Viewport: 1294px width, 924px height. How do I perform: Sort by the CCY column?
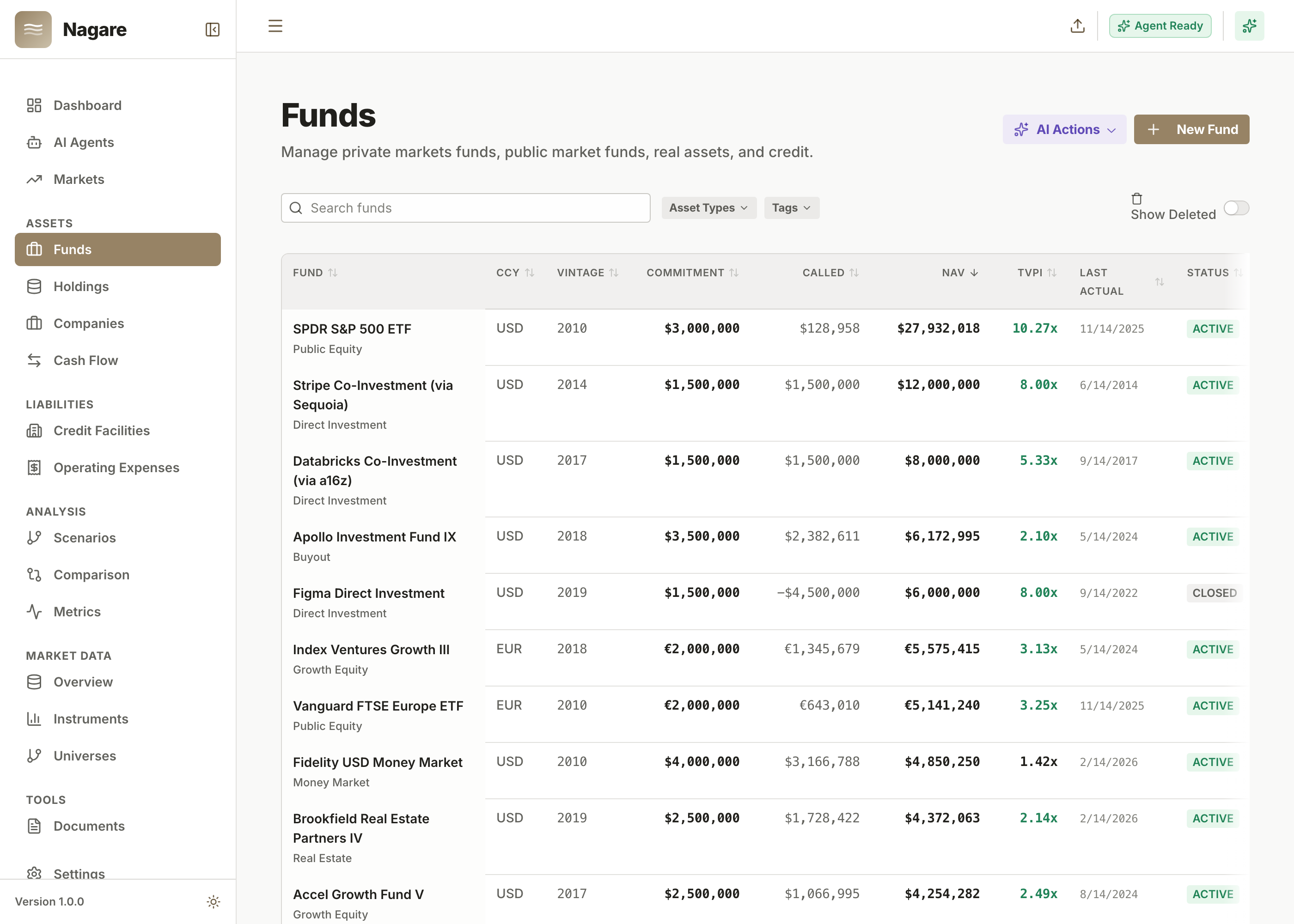(515, 273)
